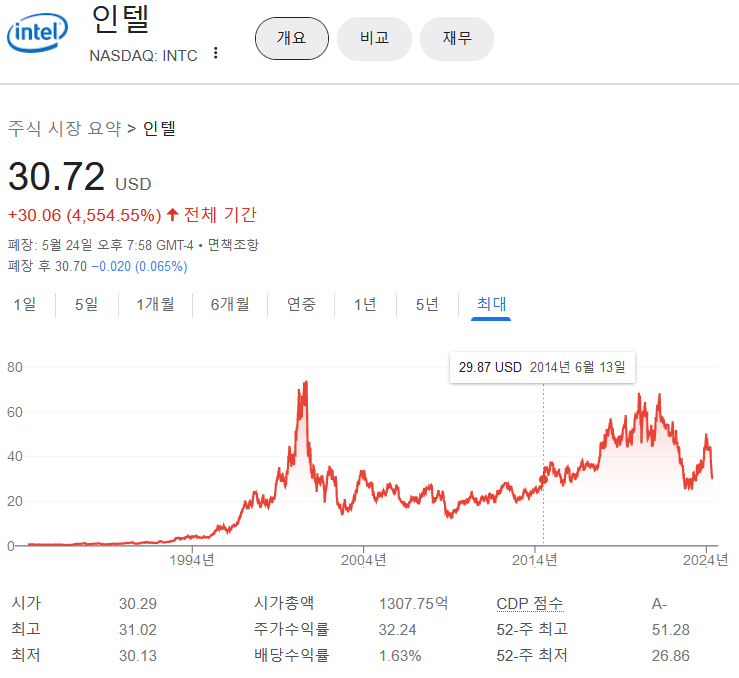Click the 최저 value 30.13
Viewport: 739px width, 678px height.
138,656
